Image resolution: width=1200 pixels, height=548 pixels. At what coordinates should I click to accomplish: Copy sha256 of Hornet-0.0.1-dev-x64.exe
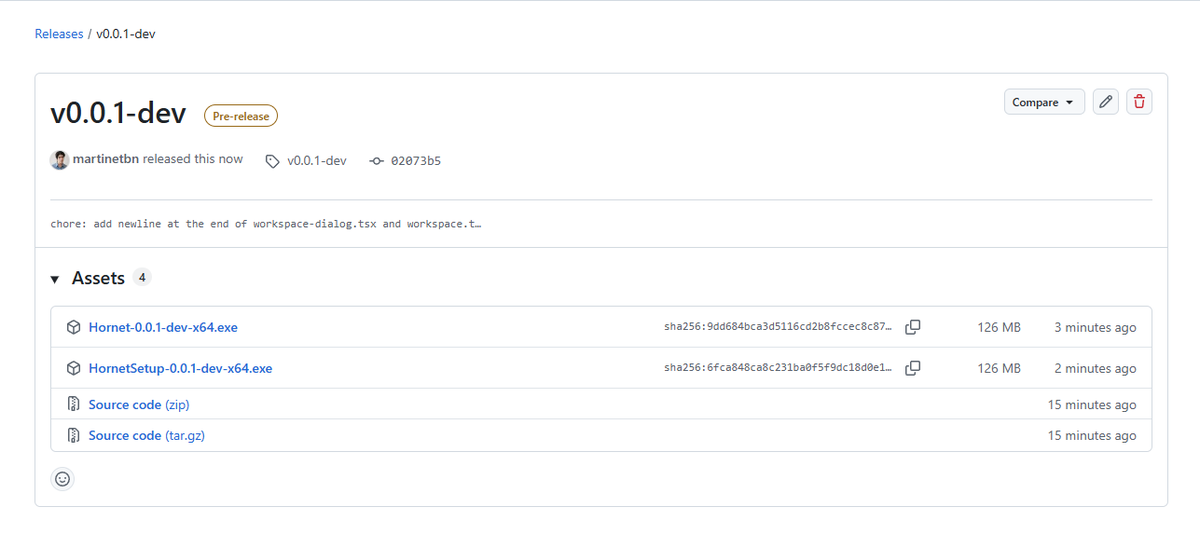[x=913, y=327]
